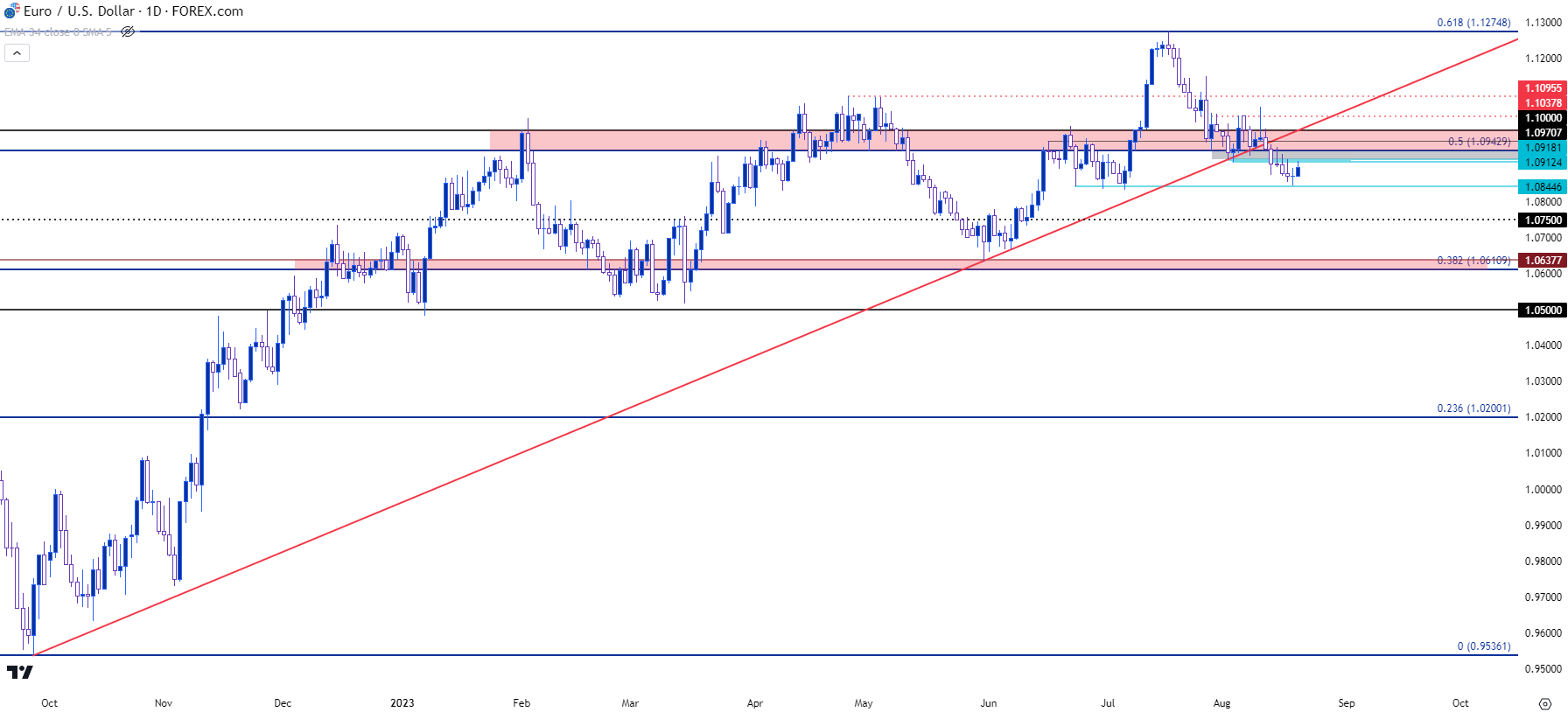Click the 0.95000 price scale value

tap(1543, 669)
